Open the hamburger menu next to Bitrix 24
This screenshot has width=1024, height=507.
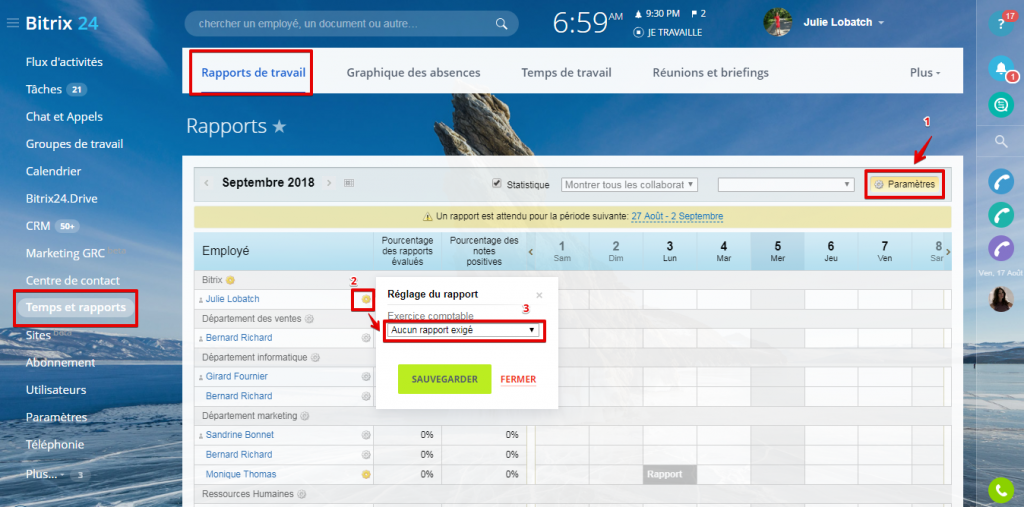(x=12, y=24)
